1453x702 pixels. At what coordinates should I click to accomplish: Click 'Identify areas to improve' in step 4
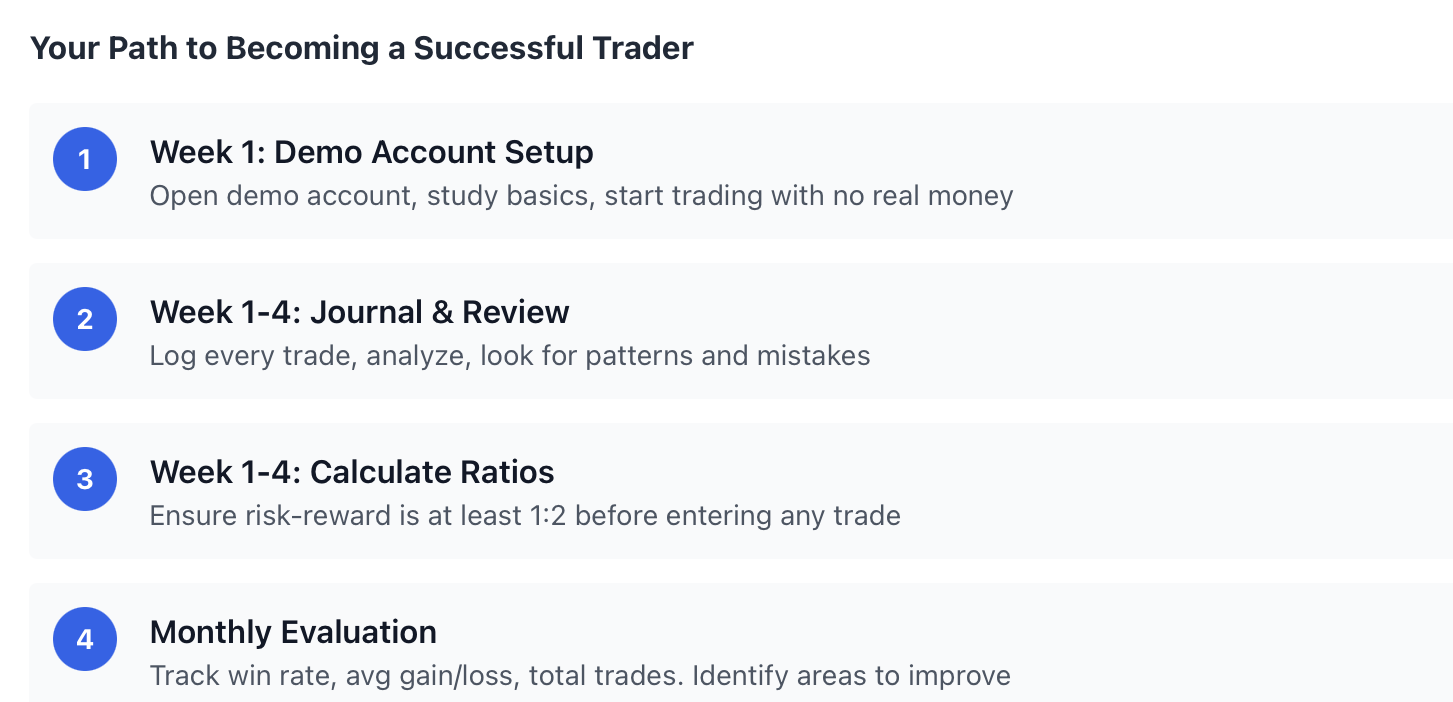(851, 675)
